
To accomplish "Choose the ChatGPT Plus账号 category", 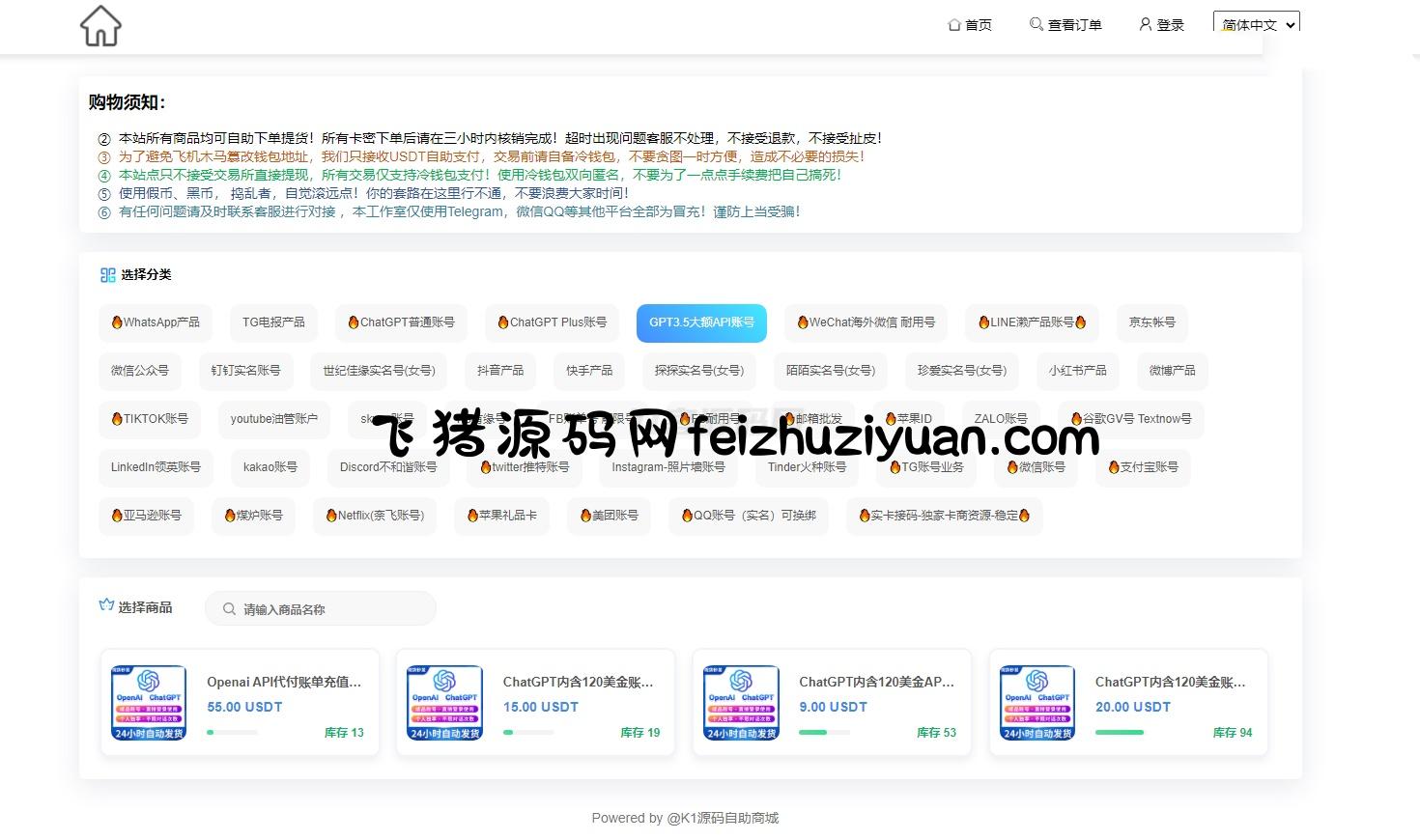I will pyautogui.click(x=552, y=322).
